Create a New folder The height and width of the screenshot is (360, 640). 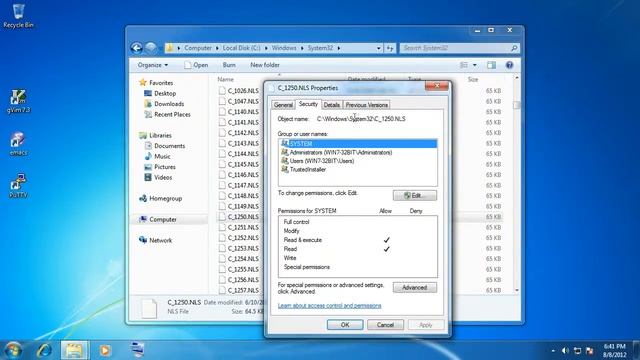(265, 65)
